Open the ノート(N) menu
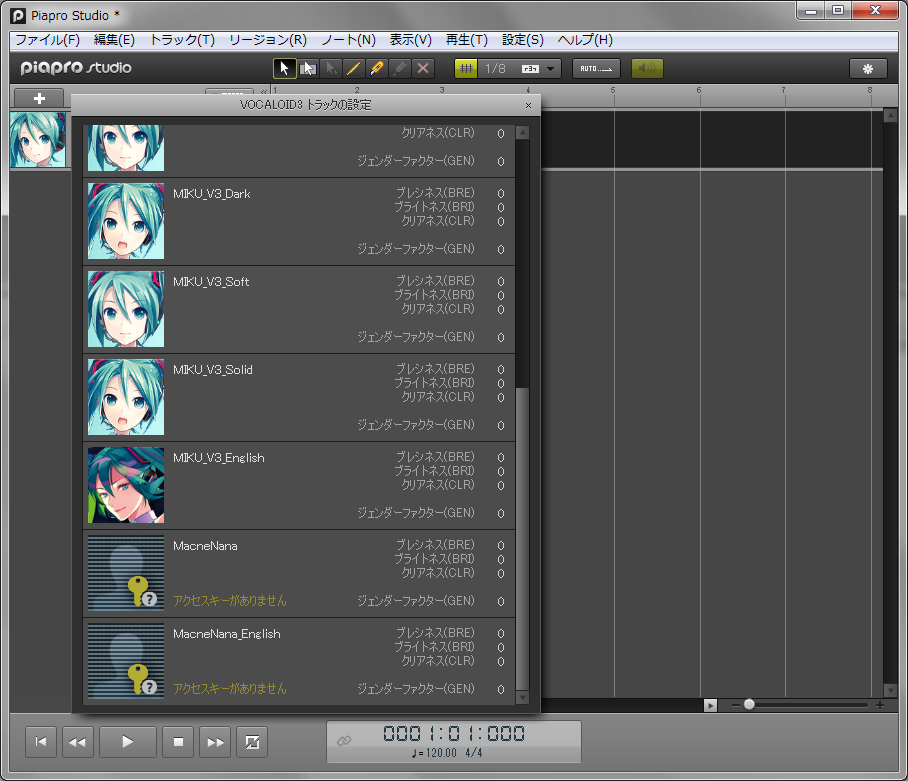This screenshot has height=781, width=908. 348,40
